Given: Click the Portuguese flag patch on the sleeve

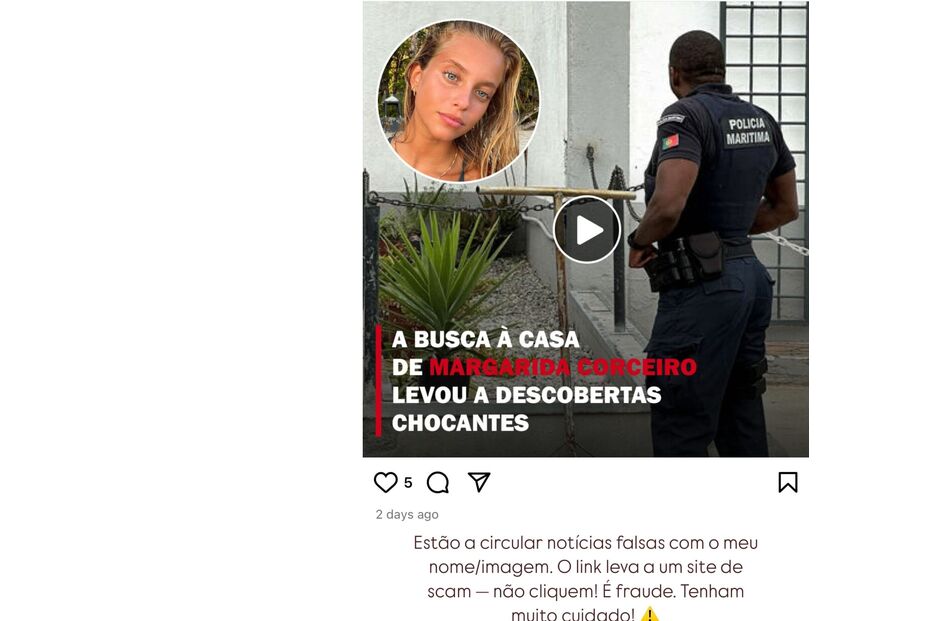Looking at the screenshot, I should [670, 142].
